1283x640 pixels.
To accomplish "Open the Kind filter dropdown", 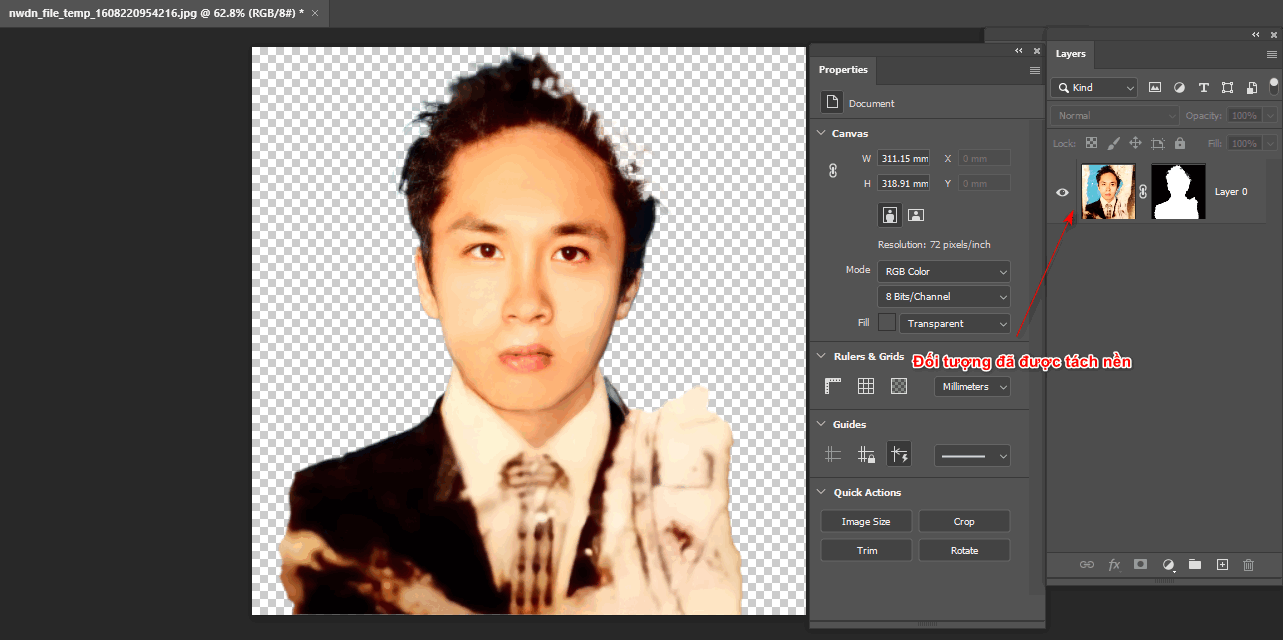I will pyautogui.click(x=1093, y=87).
